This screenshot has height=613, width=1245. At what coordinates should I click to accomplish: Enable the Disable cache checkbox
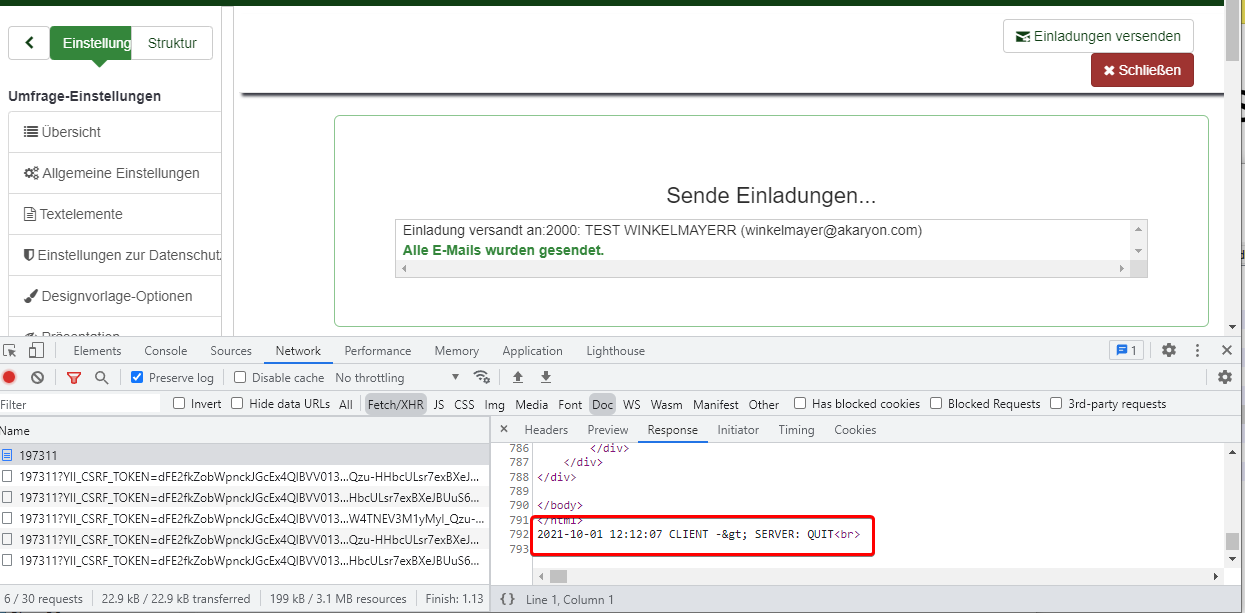tap(240, 378)
